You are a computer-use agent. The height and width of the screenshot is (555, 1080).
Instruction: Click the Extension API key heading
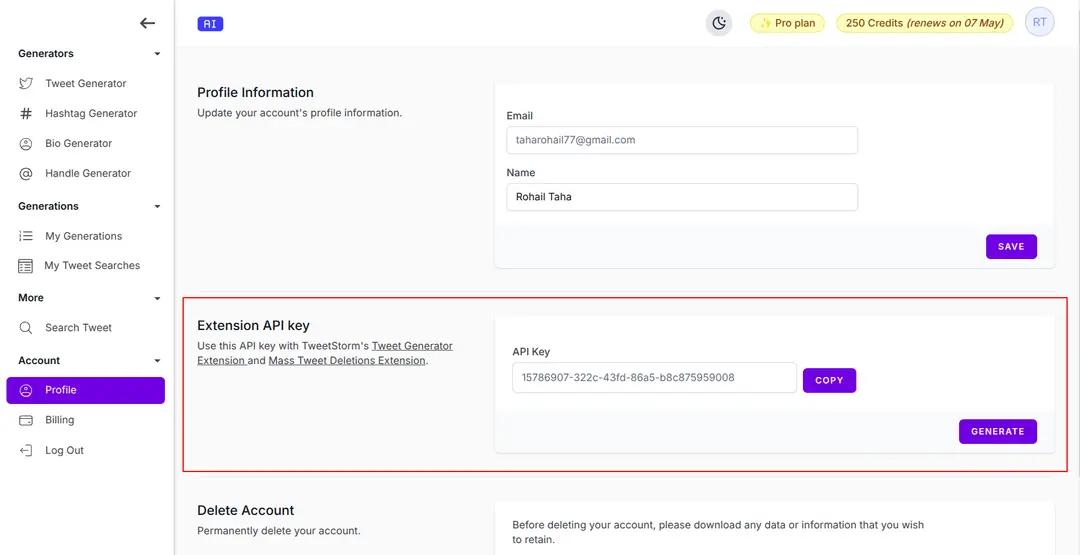(x=253, y=326)
